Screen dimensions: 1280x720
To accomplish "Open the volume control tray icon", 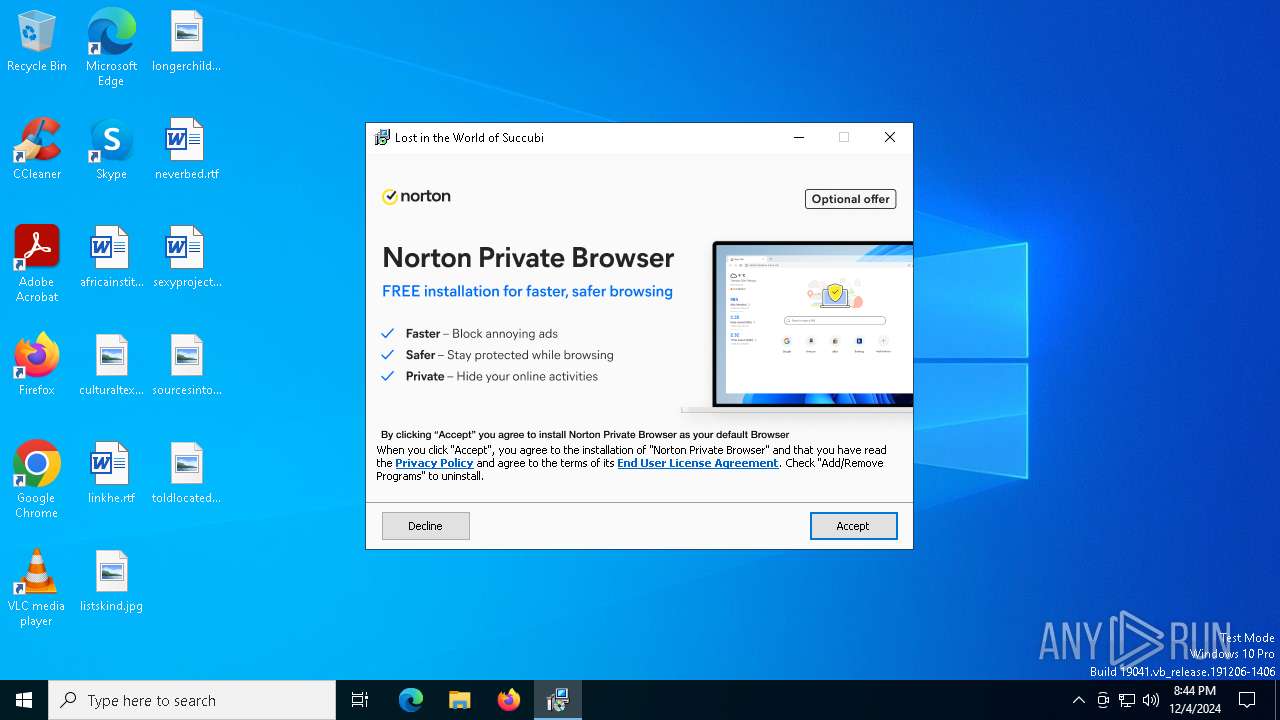I will 1151,700.
